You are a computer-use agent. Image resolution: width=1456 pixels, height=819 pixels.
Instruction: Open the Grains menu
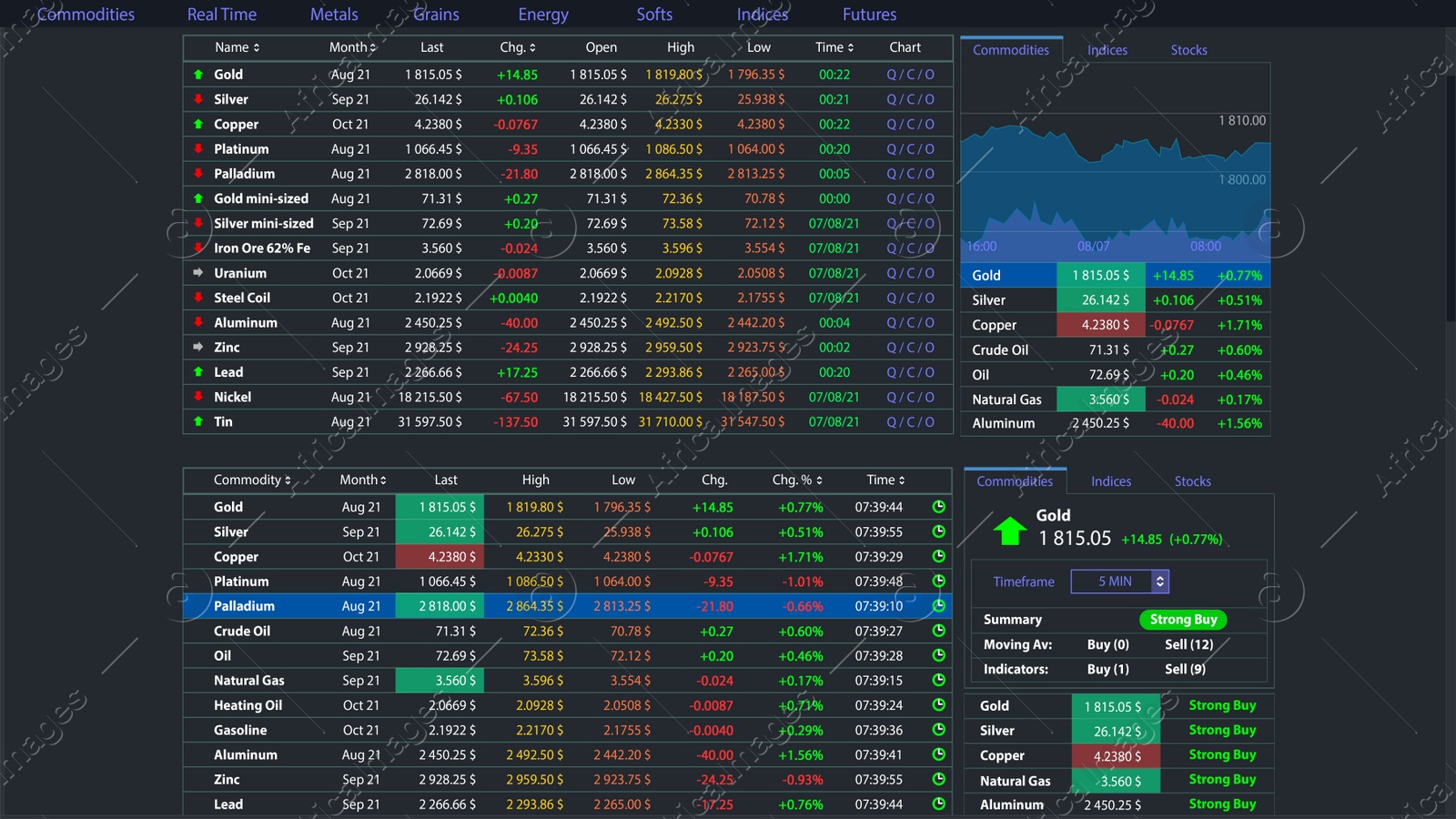coord(436,15)
